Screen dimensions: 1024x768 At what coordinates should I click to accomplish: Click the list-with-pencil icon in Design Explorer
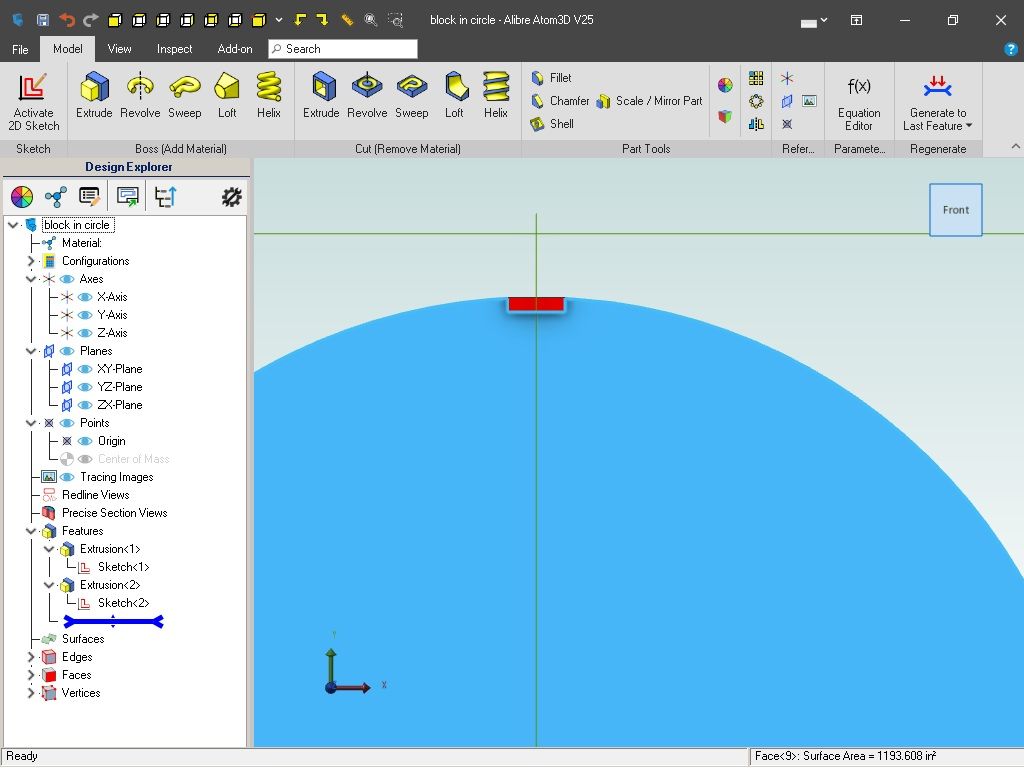89,197
